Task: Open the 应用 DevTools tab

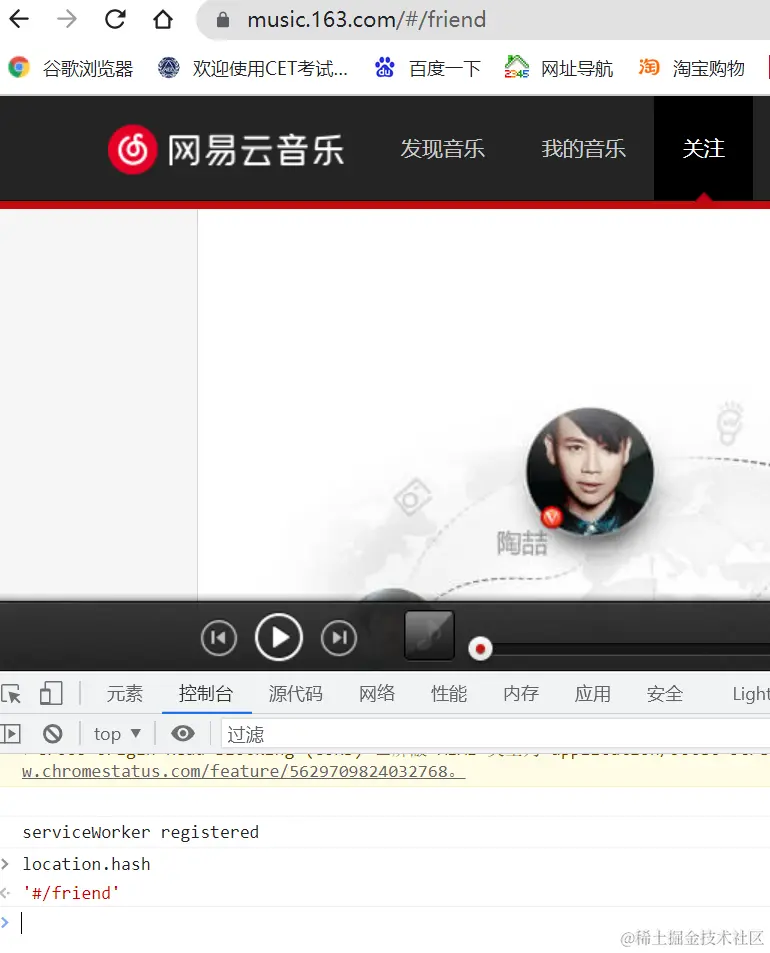Action: pyautogui.click(x=593, y=693)
